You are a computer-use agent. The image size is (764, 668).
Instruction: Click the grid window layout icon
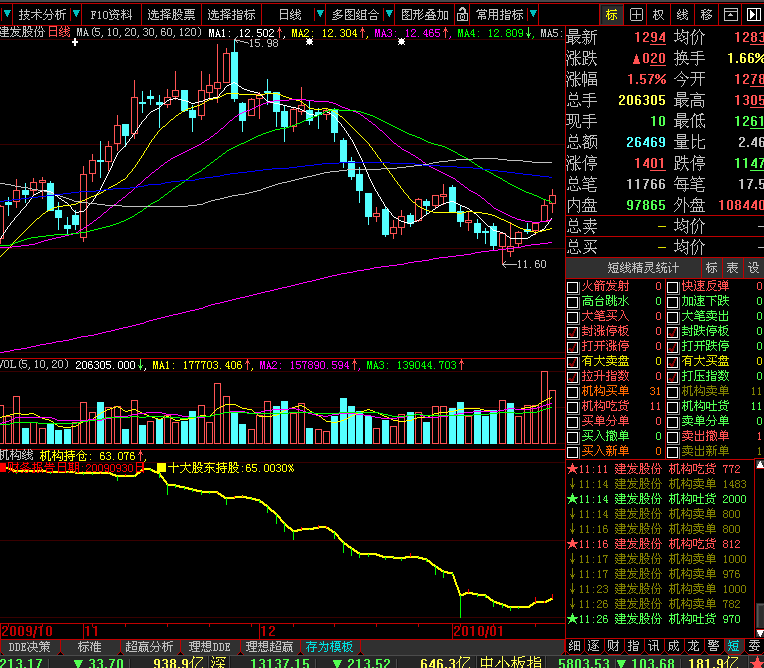click(636, 15)
